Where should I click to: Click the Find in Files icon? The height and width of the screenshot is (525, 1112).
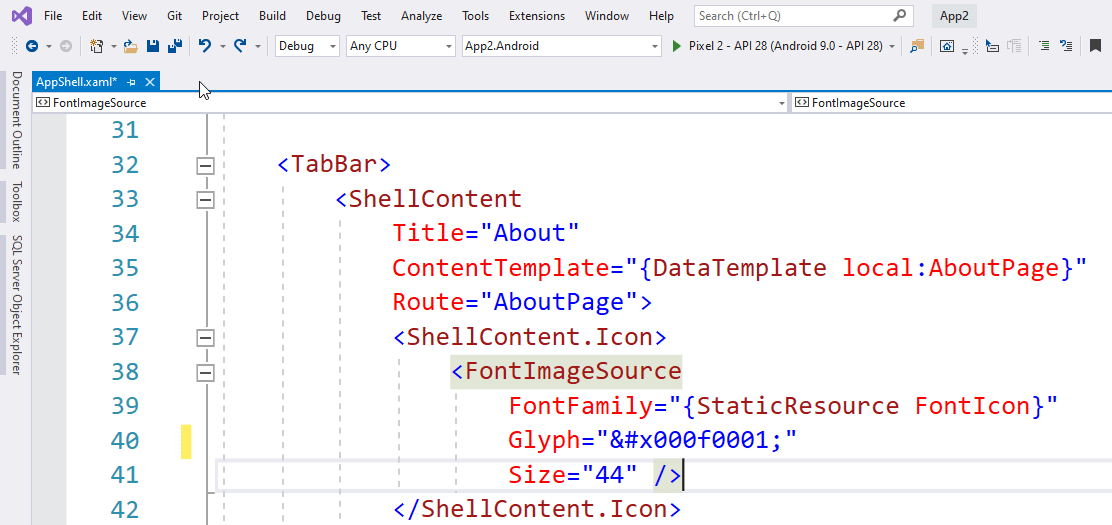[x=917, y=46]
